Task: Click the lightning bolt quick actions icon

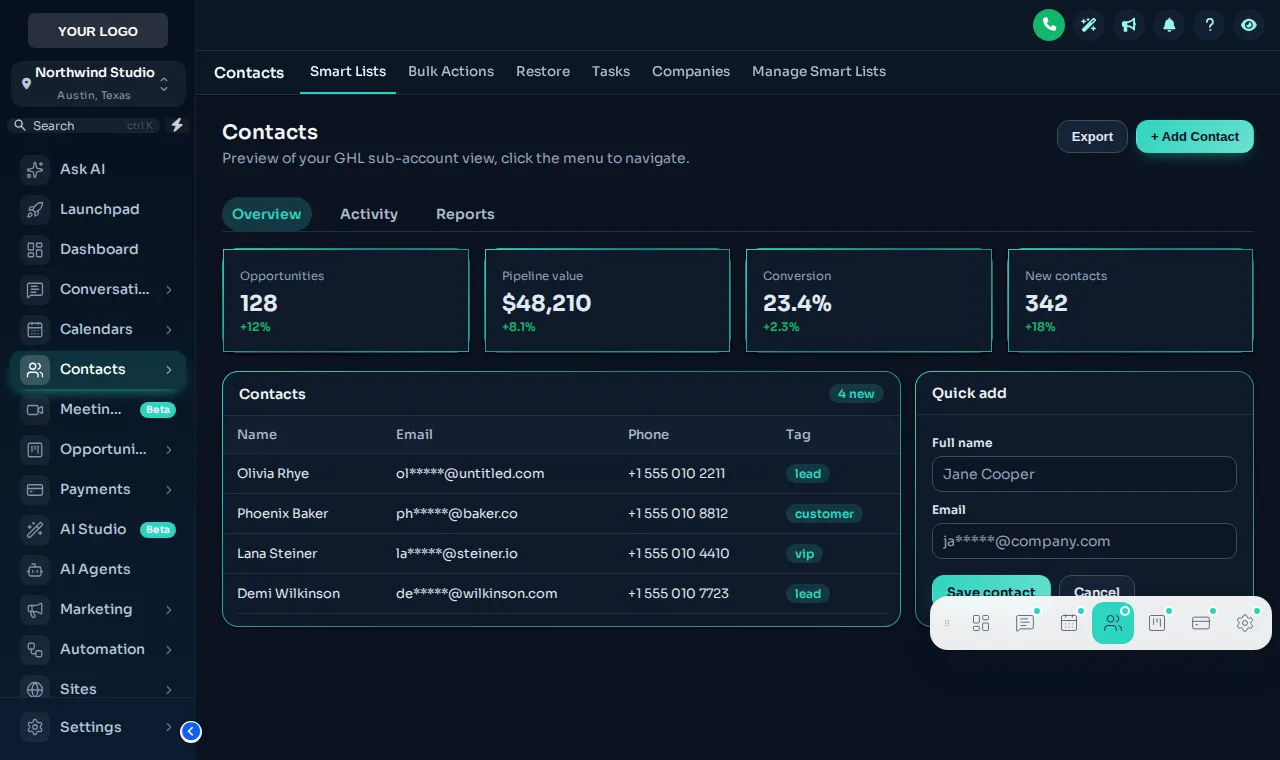Action: pos(177,125)
